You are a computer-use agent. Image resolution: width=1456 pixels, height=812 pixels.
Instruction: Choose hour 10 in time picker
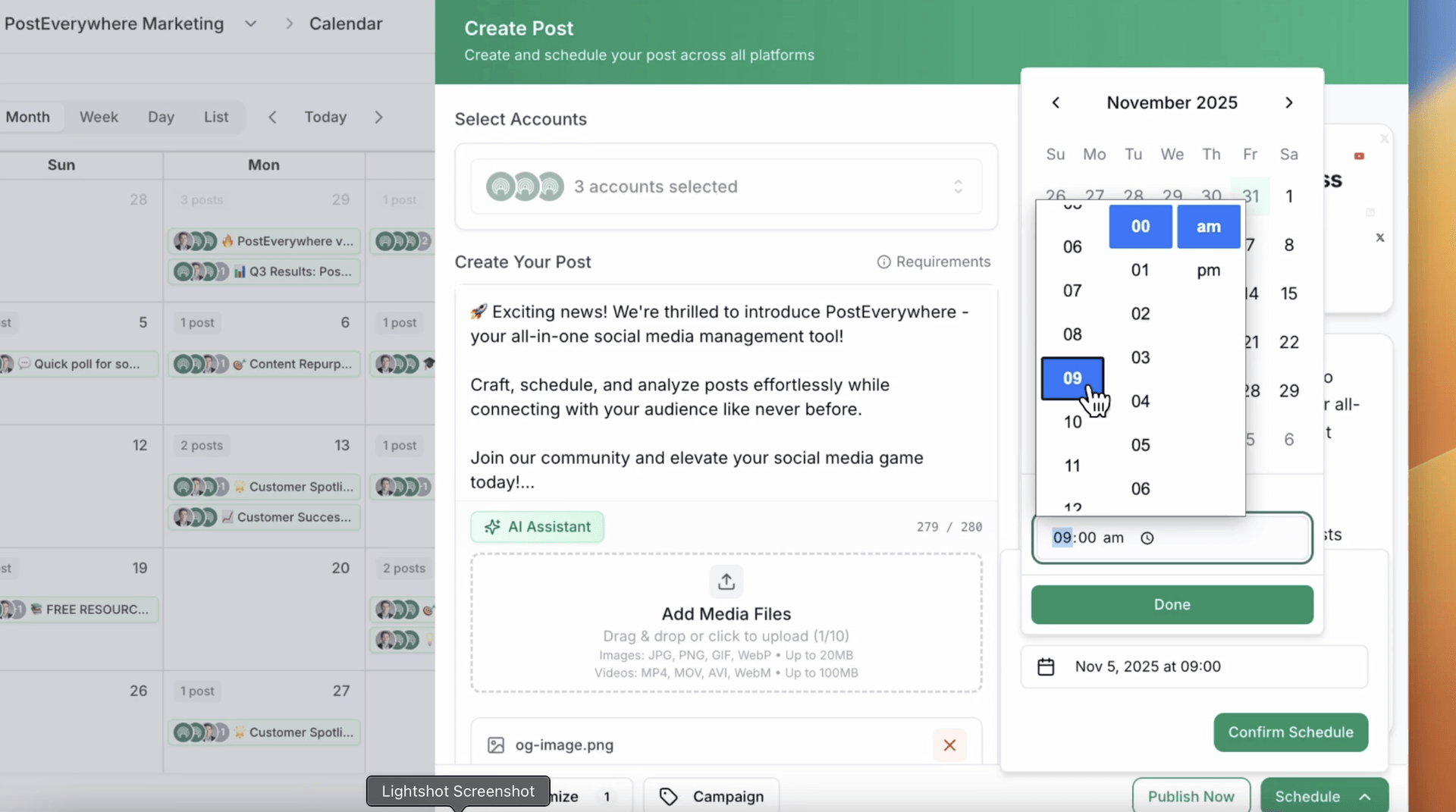pyautogui.click(x=1072, y=422)
